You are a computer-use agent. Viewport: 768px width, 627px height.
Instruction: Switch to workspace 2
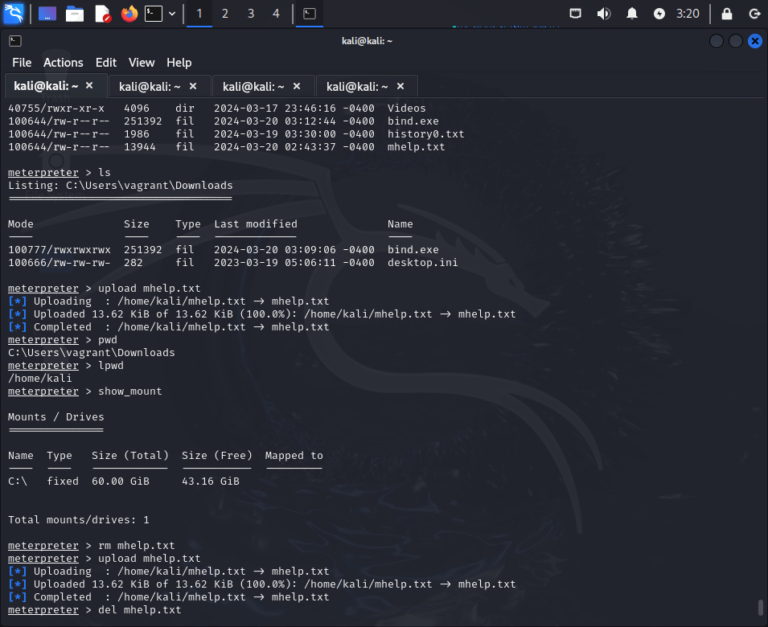[224, 14]
